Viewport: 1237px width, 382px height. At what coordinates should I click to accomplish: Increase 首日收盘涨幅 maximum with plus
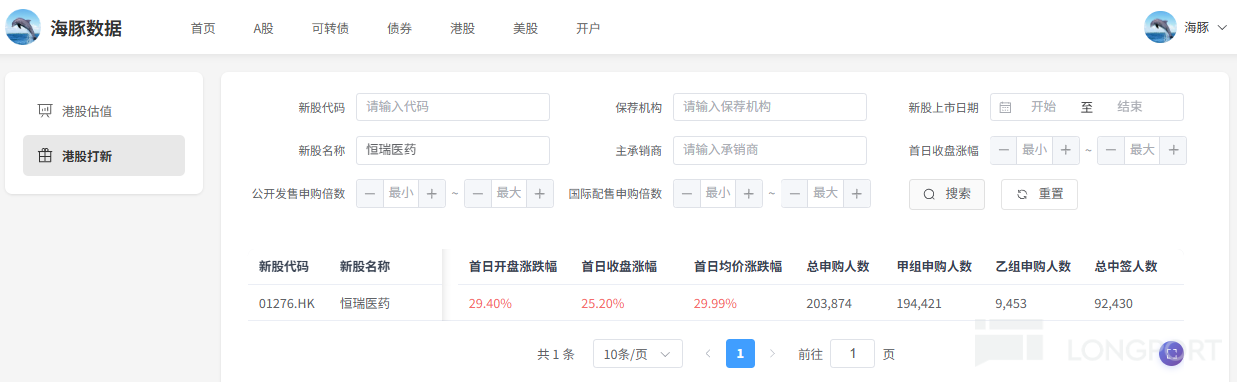(x=1173, y=150)
